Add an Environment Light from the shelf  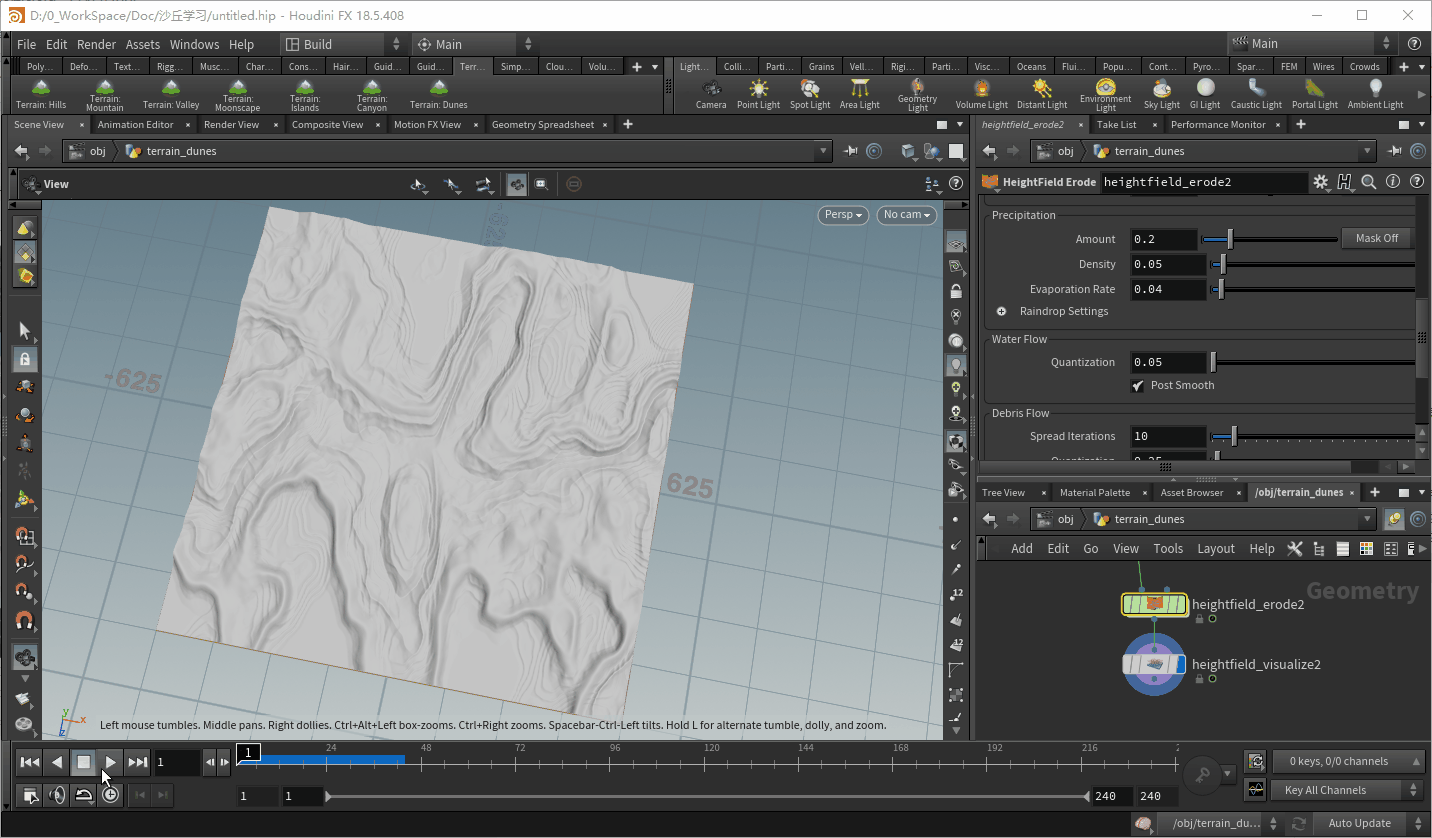point(1105,94)
